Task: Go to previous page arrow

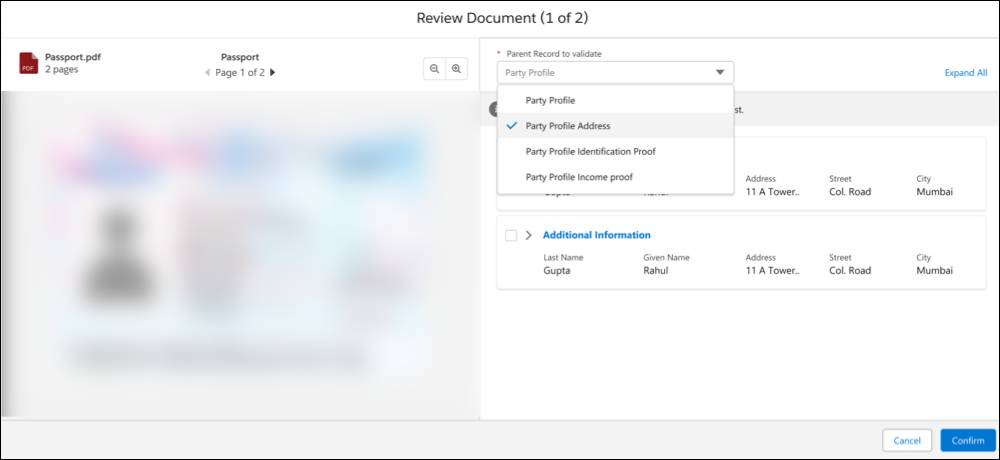Action: click(207, 73)
